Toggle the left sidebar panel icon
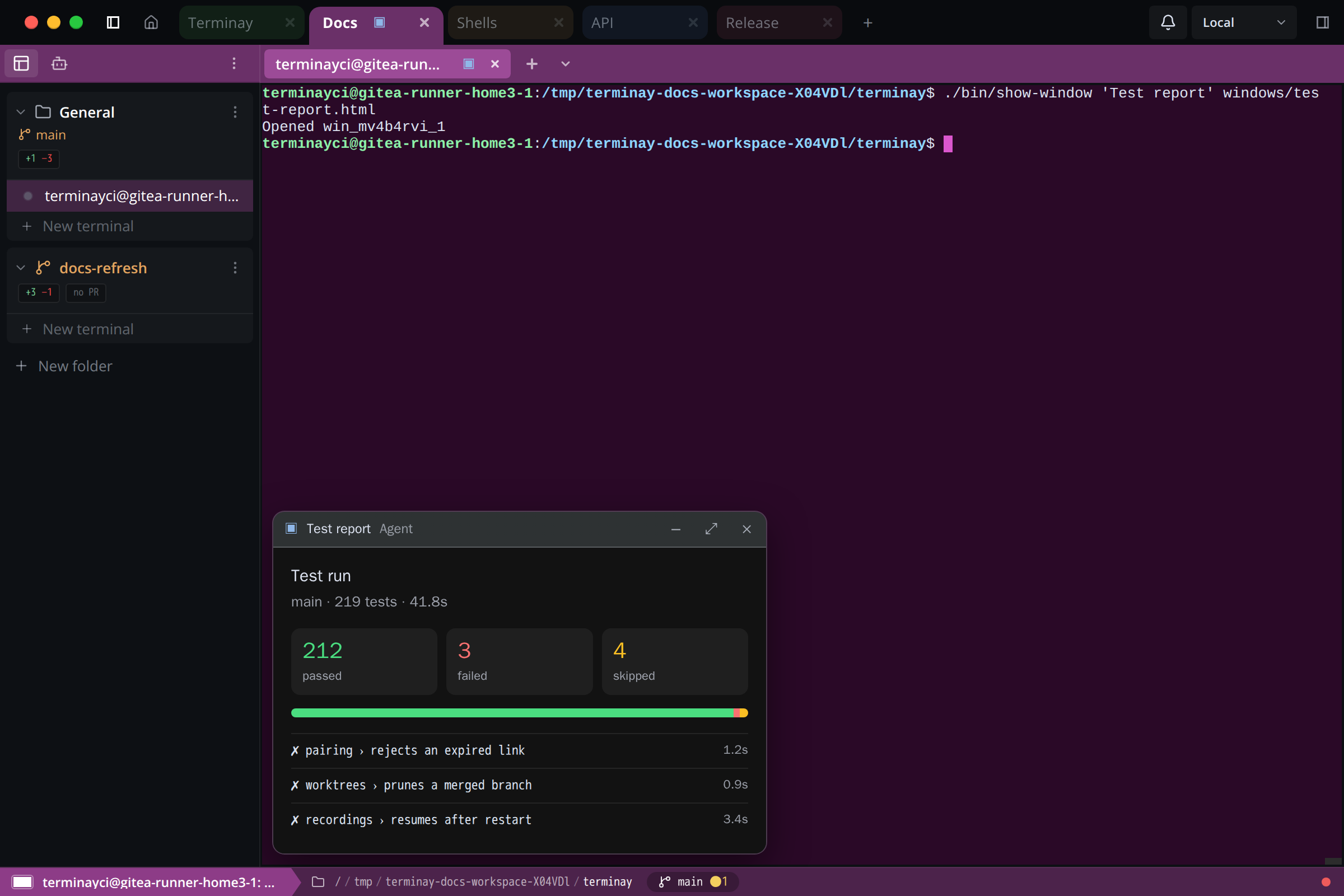The image size is (1344, 896). [113, 22]
